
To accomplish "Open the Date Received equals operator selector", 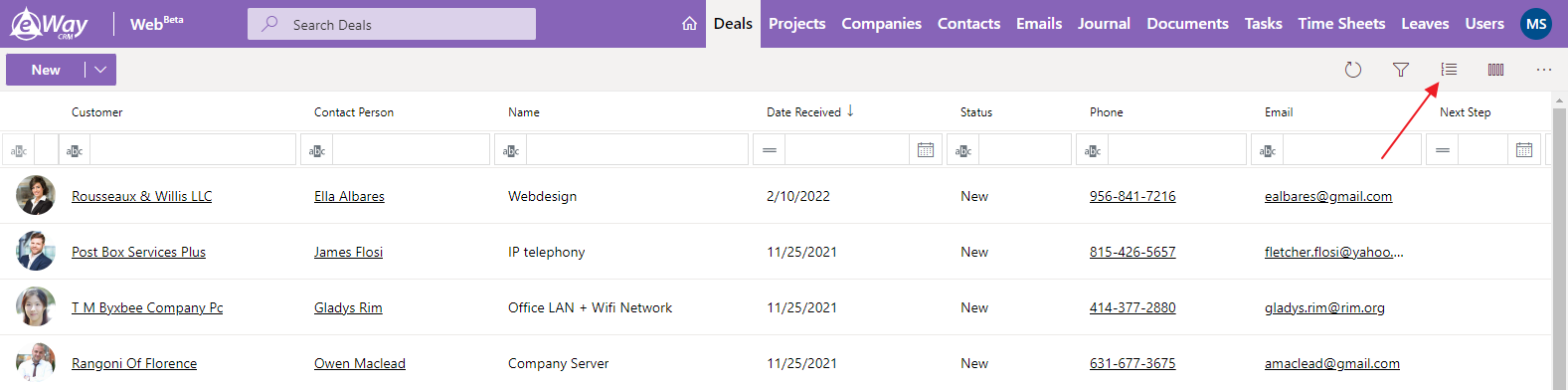I will point(770,151).
